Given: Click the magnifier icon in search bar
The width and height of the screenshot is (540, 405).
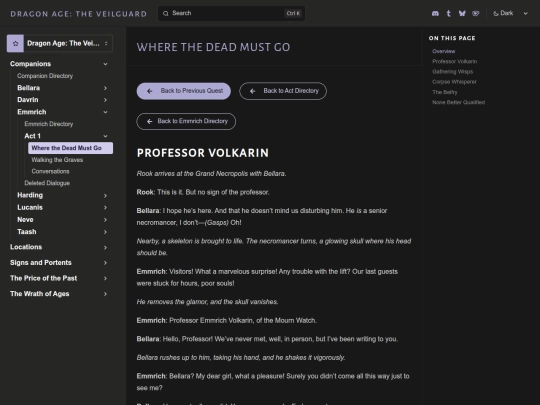Looking at the screenshot, I should tap(166, 13).
